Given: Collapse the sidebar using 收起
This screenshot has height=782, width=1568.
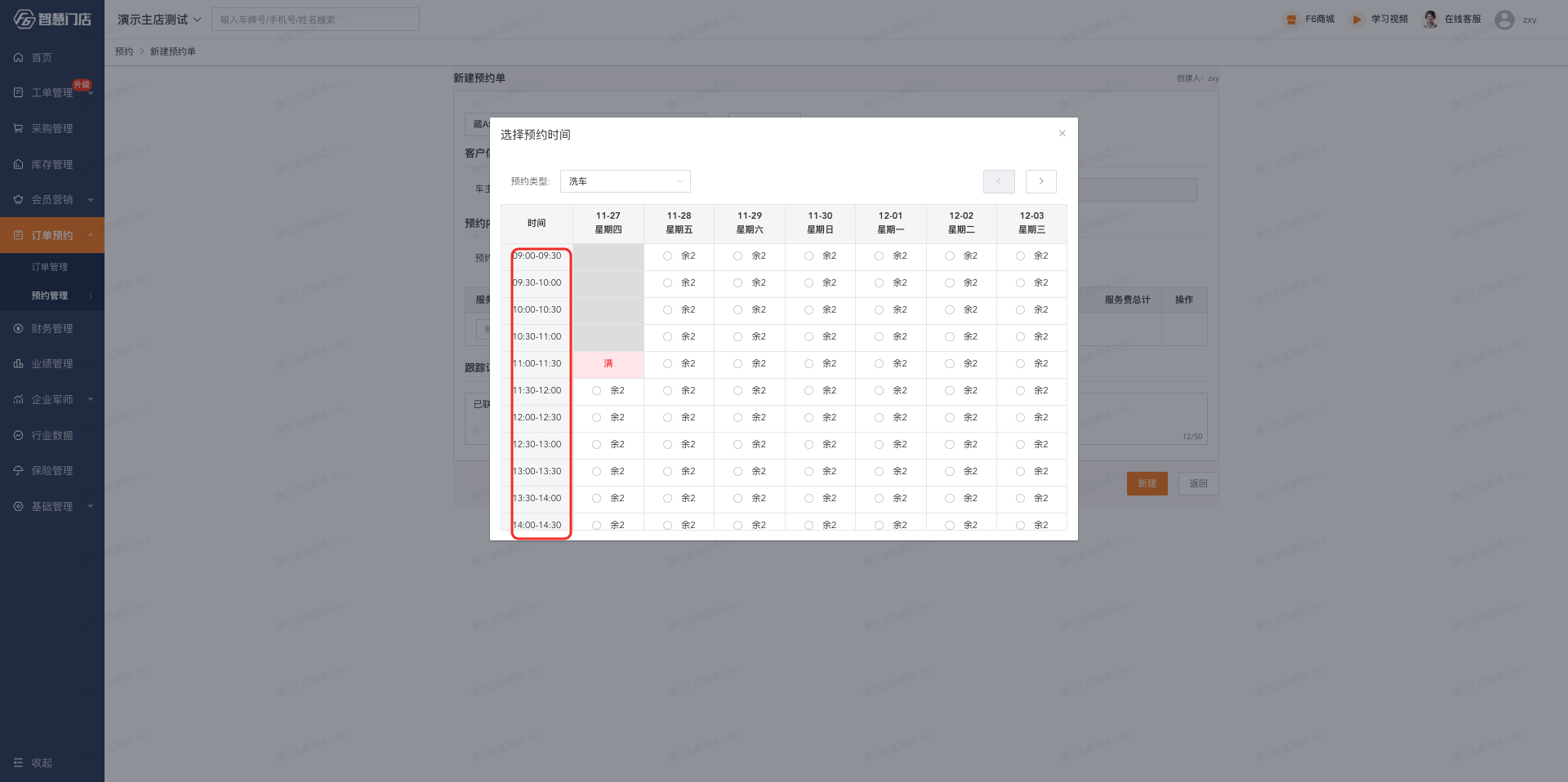Looking at the screenshot, I should (33, 762).
